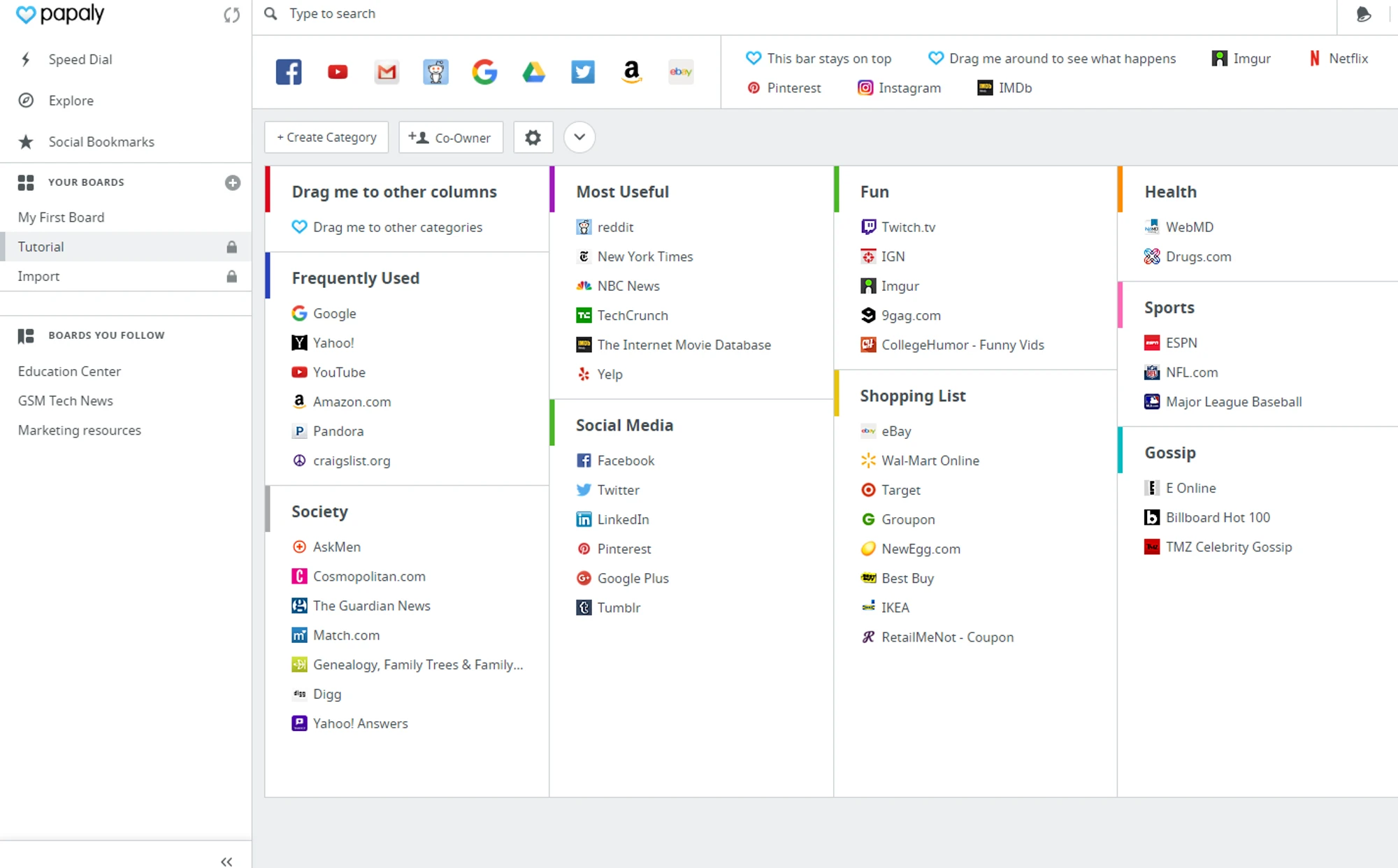
Task: Expand the round chevron dropdown button
Action: pos(579,137)
